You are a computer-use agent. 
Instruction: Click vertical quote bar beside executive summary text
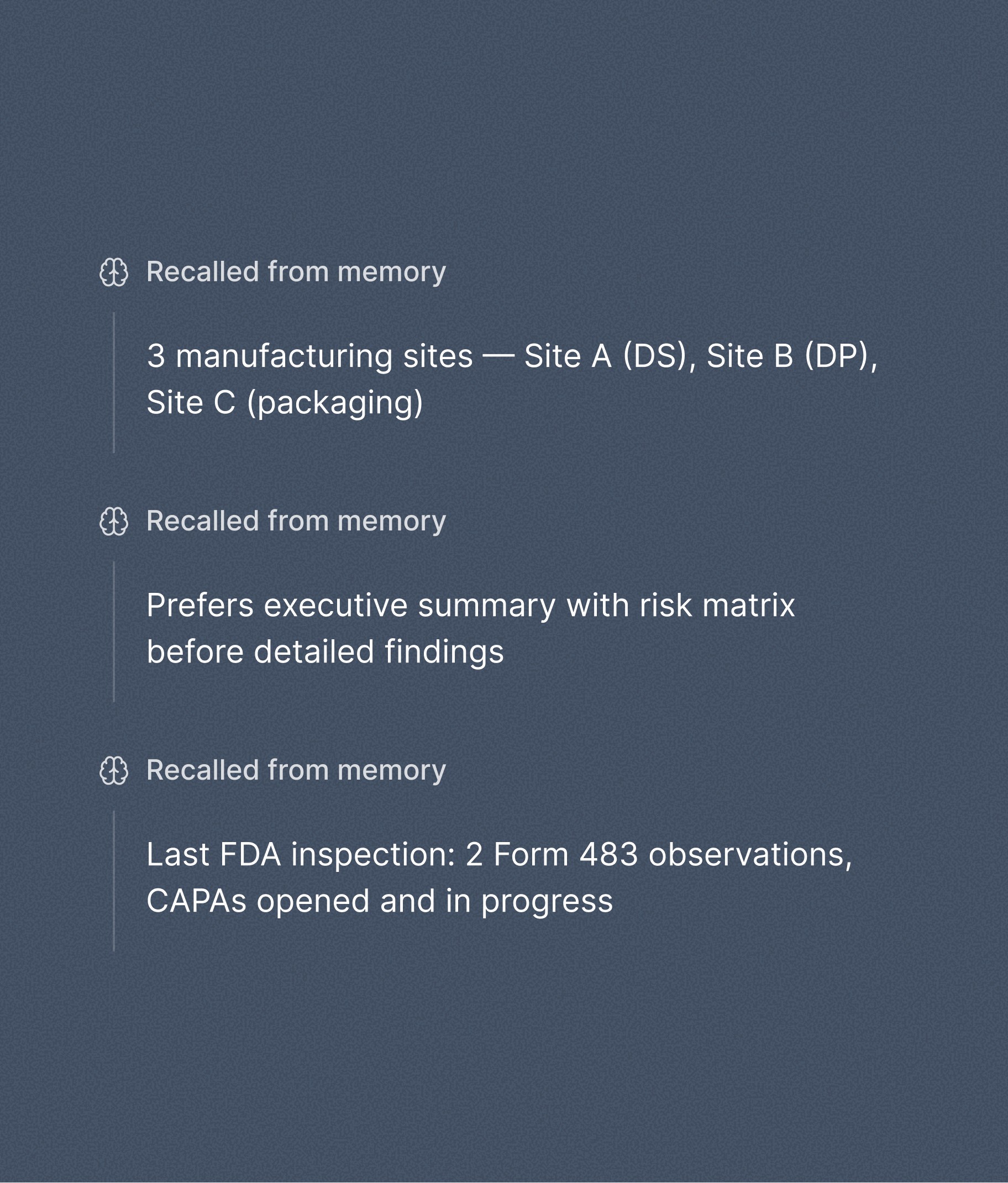(x=114, y=632)
